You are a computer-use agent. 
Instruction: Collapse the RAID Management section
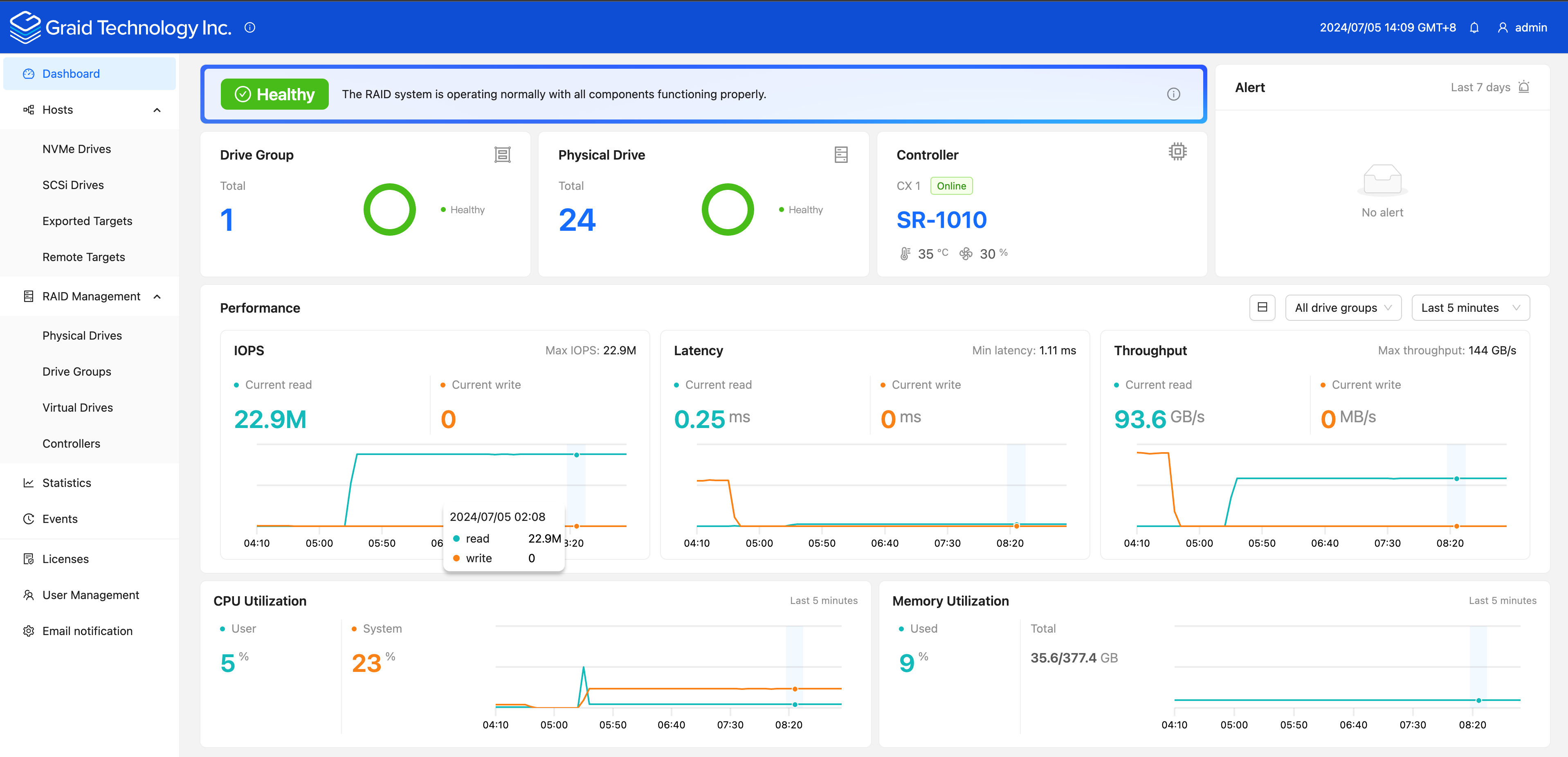(x=157, y=297)
